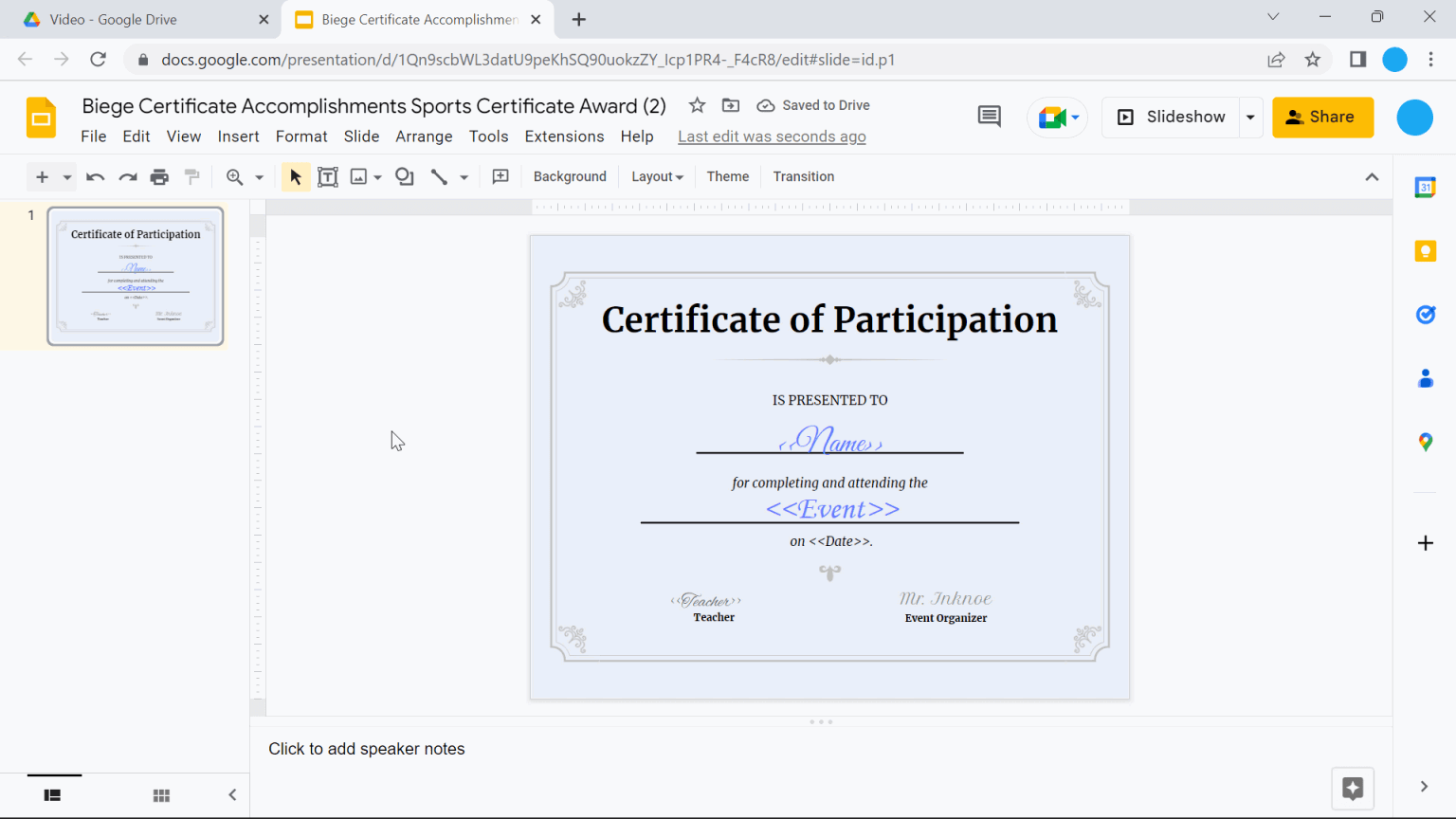Select the Line tool
Viewport: 1456px width, 819px height.
[439, 176]
